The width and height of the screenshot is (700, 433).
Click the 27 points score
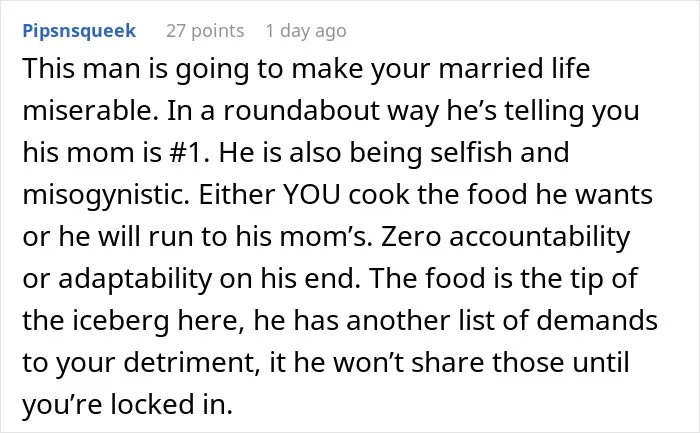(205, 31)
